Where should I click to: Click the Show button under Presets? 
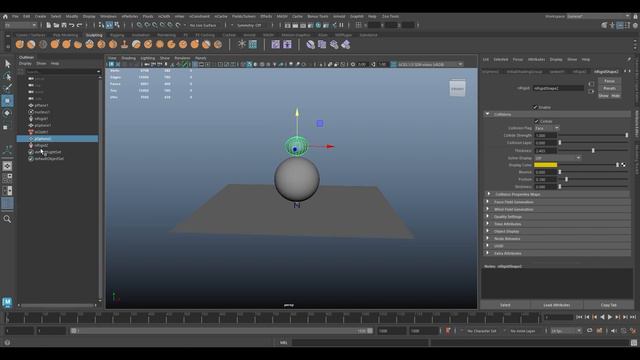click(603, 96)
